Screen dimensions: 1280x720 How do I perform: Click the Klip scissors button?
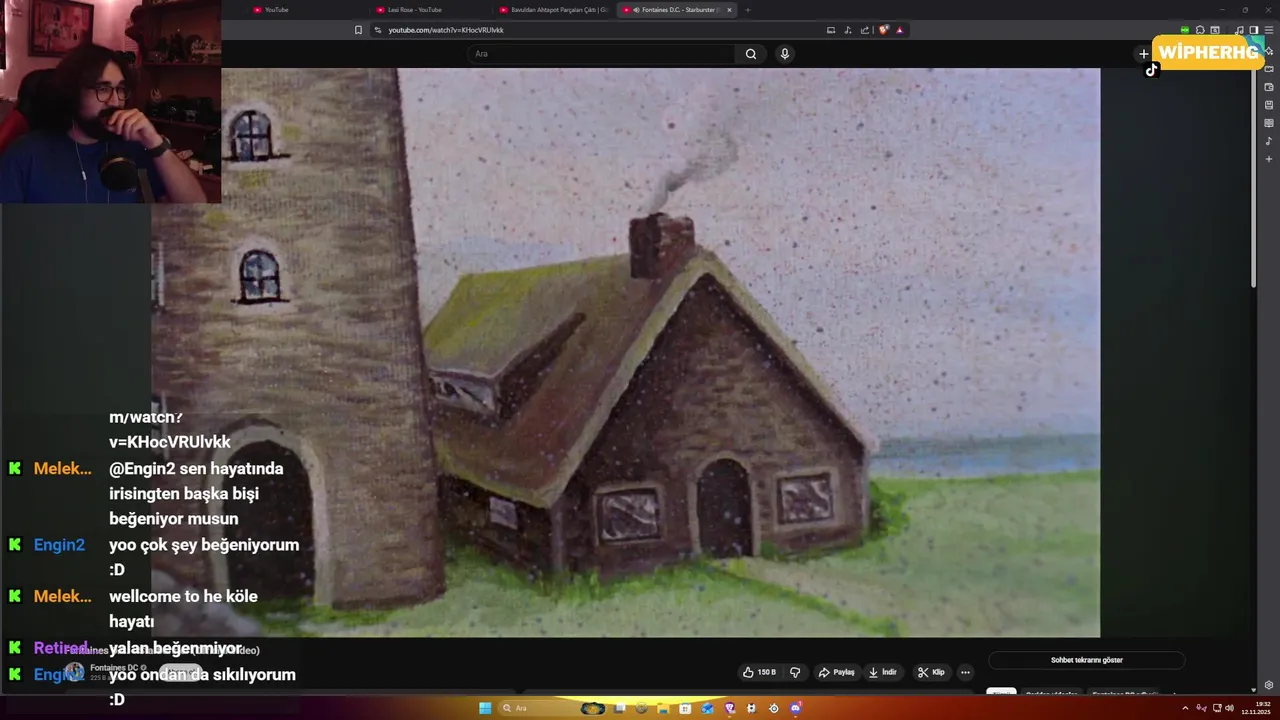point(931,672)
